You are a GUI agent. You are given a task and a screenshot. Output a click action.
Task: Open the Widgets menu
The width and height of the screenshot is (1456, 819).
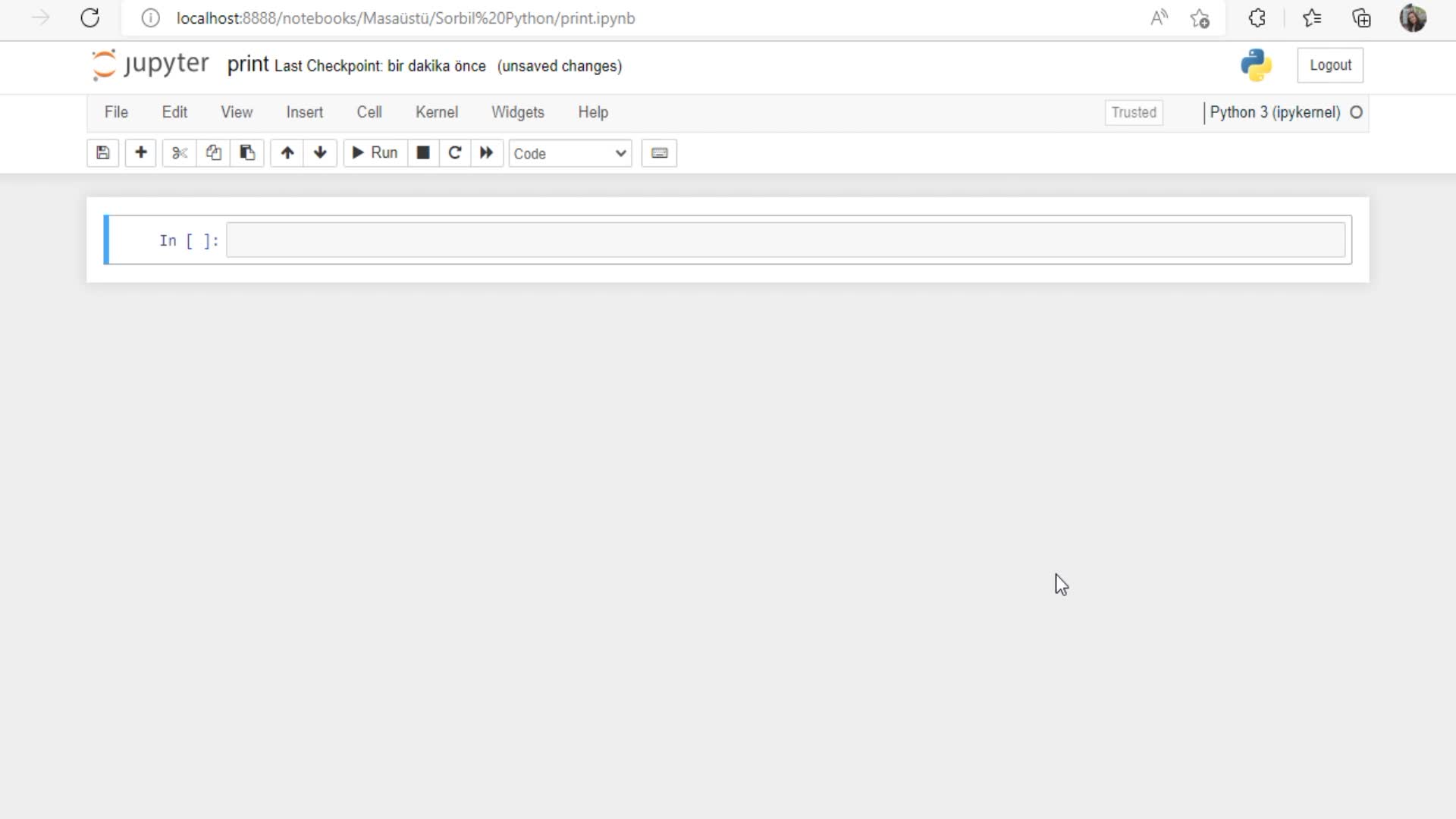click(x=518, y=112)
